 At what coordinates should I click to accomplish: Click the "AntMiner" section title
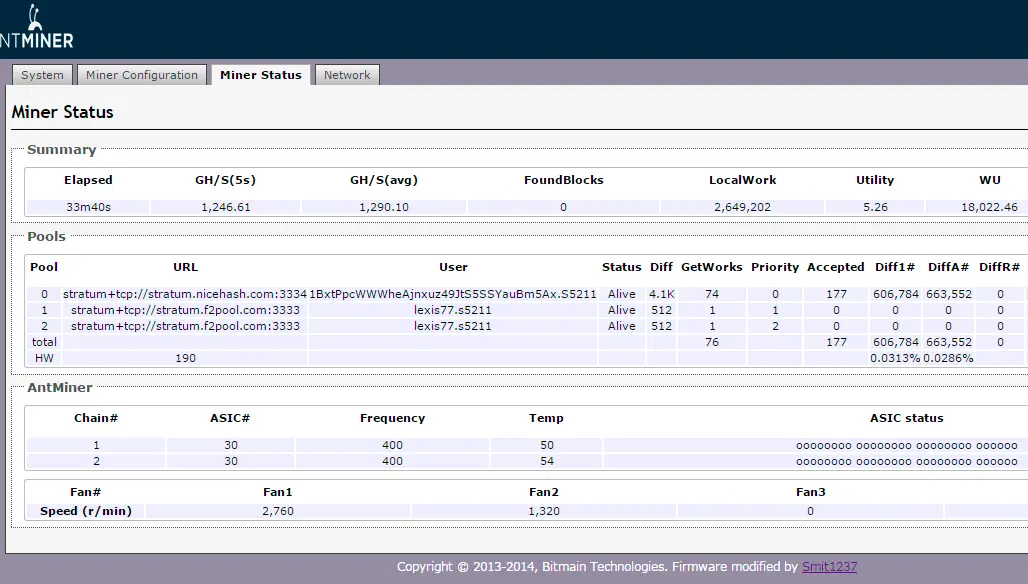60,387
